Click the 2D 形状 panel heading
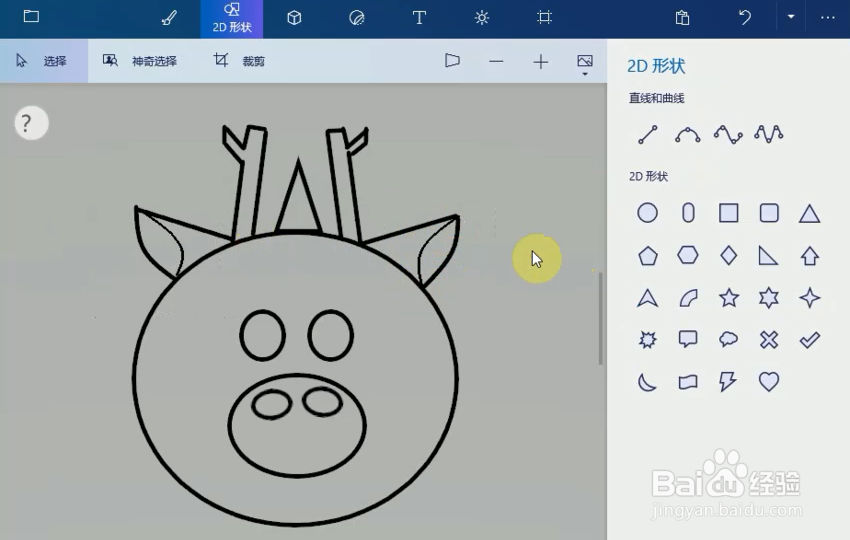 click(x=656, y=66)
